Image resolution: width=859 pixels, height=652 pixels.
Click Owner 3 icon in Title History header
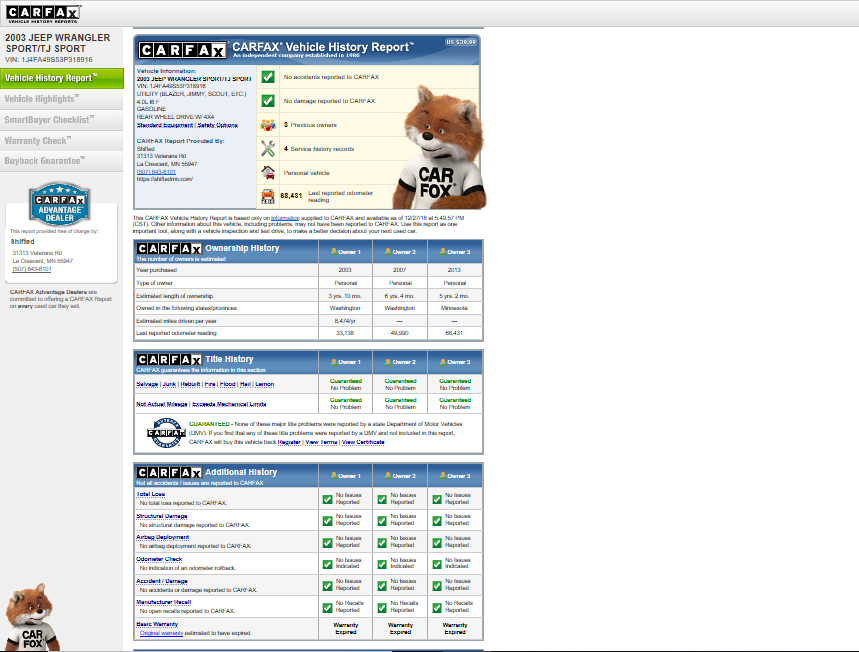(443, 362)
